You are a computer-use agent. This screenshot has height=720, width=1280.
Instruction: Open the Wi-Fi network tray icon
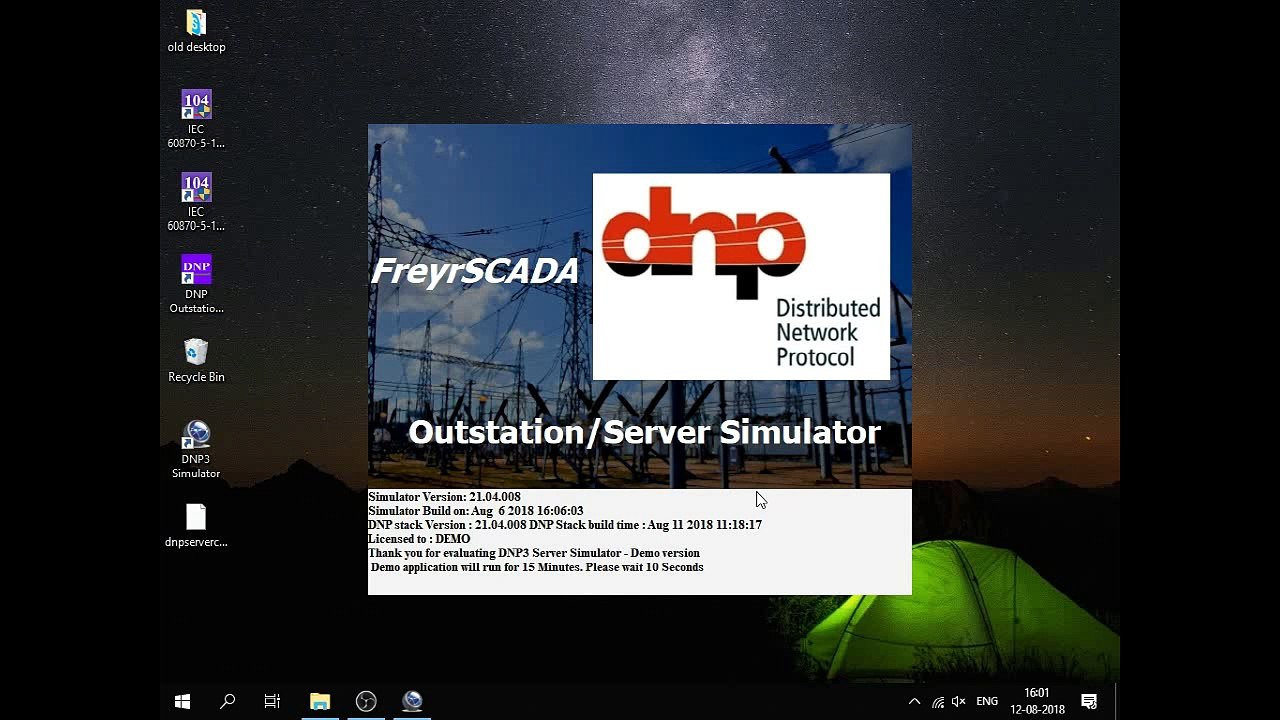click(x=937, y=702)
